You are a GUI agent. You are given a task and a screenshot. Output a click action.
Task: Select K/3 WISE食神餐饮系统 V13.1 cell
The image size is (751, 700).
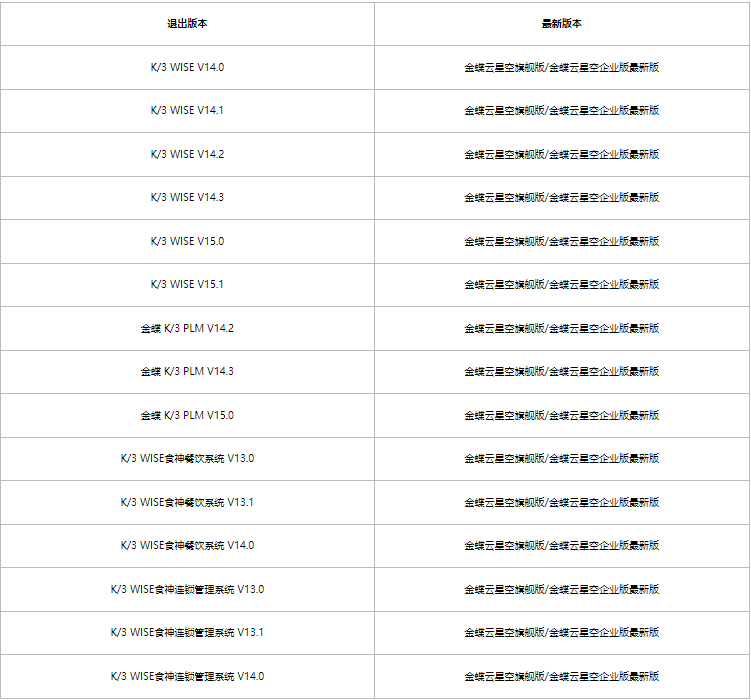pyautogui.click(x=187, y=502)
